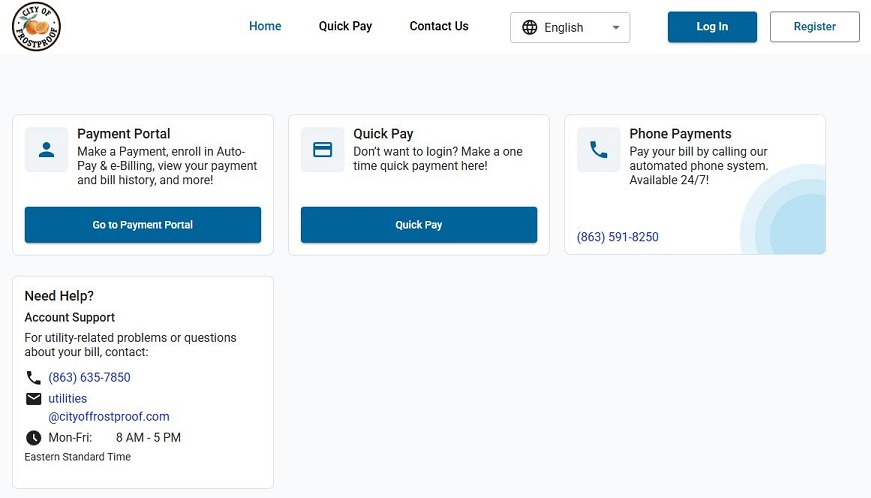
Task: Click the blue Quick Pay card button
Action: point(419,225)
